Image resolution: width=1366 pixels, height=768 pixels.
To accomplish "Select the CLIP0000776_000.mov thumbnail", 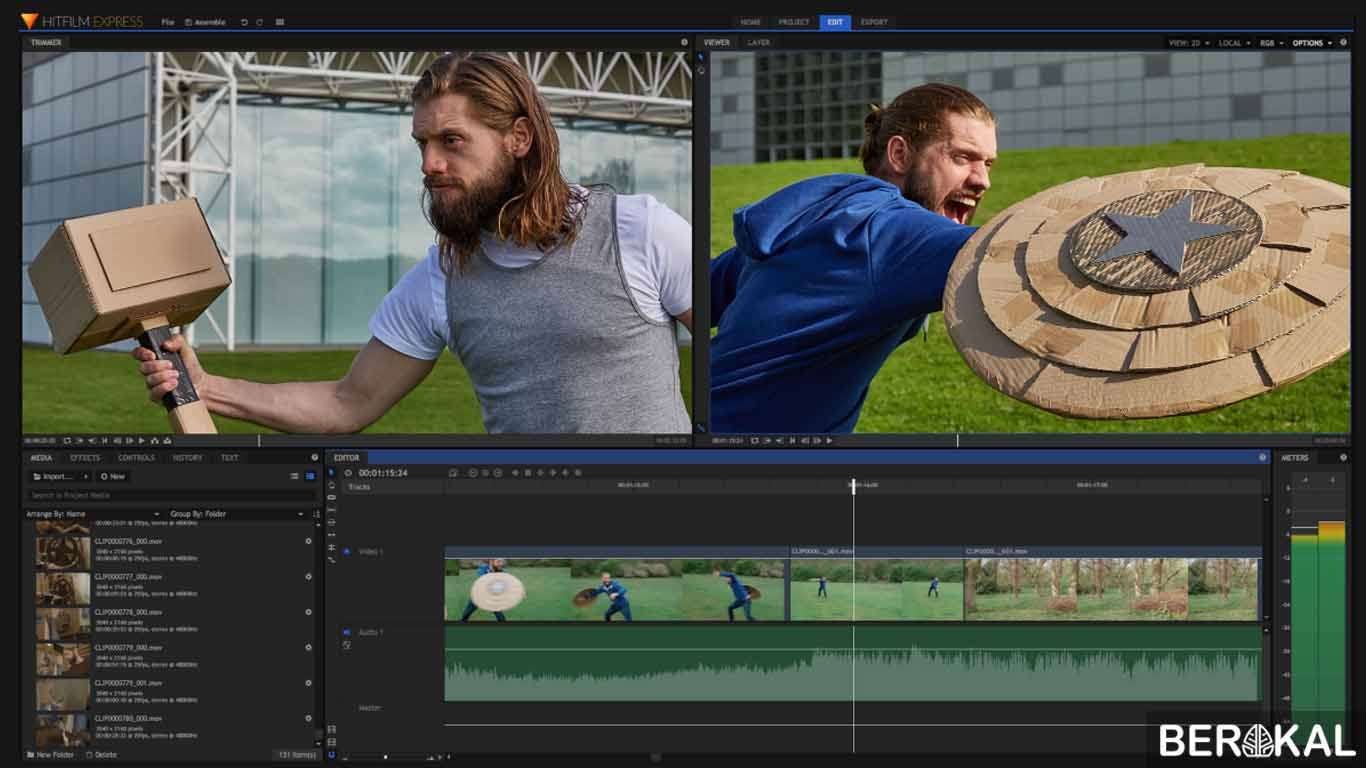I will 63,553.
